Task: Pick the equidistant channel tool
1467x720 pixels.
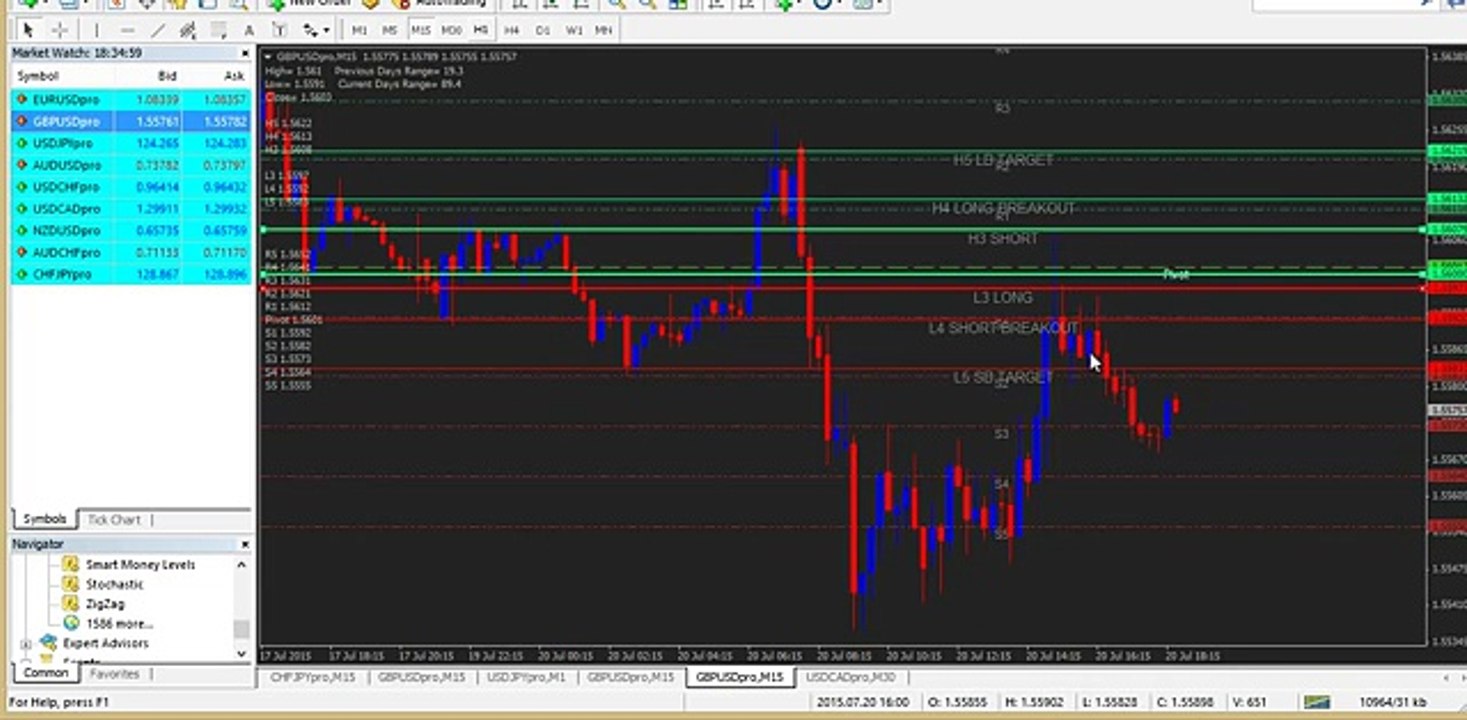Action: click(x=187, y=30)
